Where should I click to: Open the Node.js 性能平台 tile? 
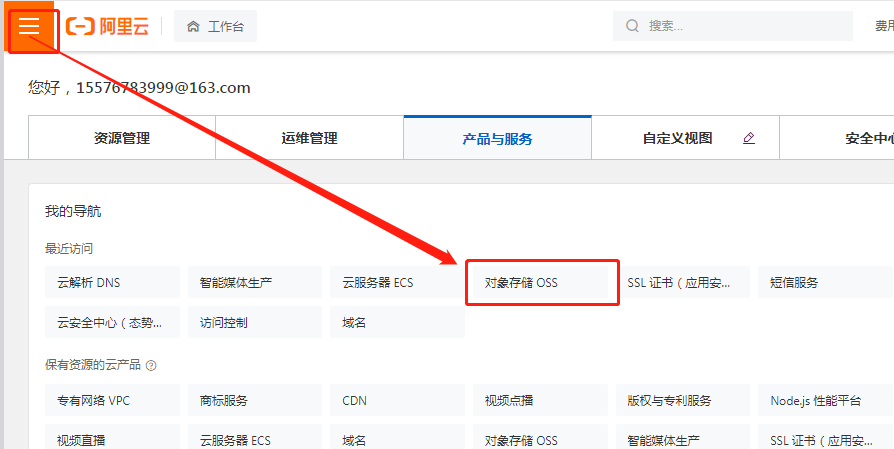(x=826, y=400)
